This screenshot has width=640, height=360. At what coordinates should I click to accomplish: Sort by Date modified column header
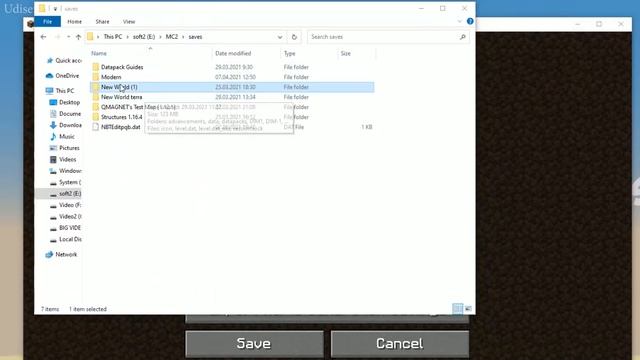(x=233, y=53)
